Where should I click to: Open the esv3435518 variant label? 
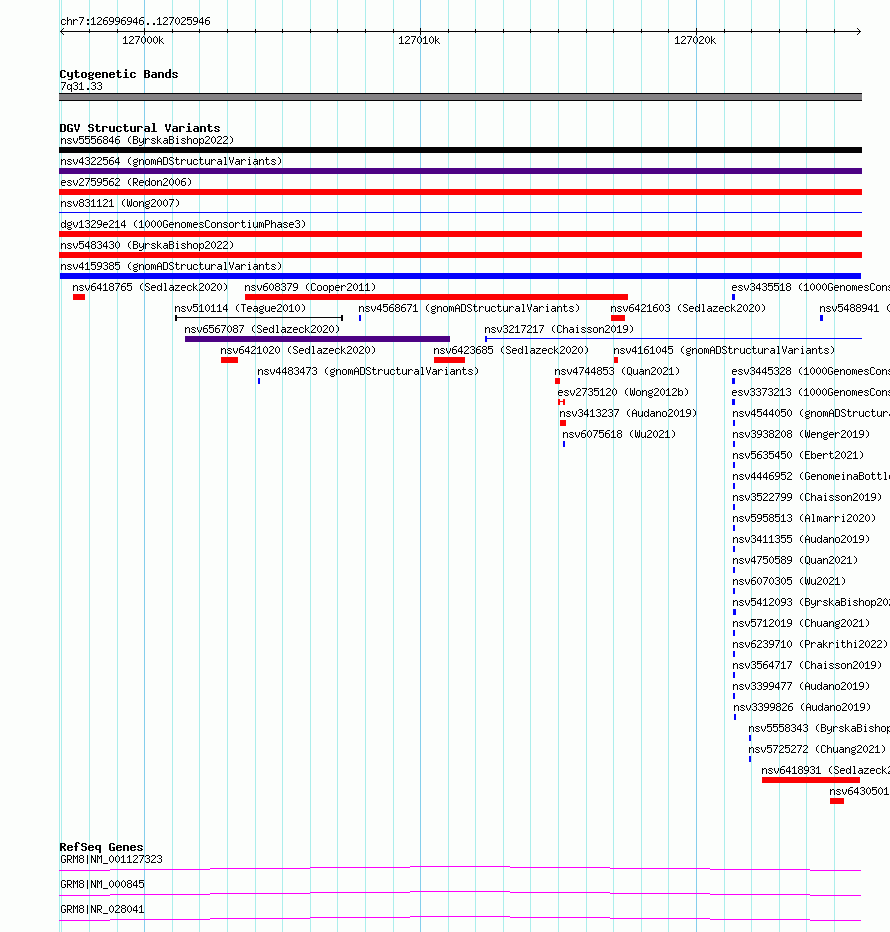[x=810, y=287]
